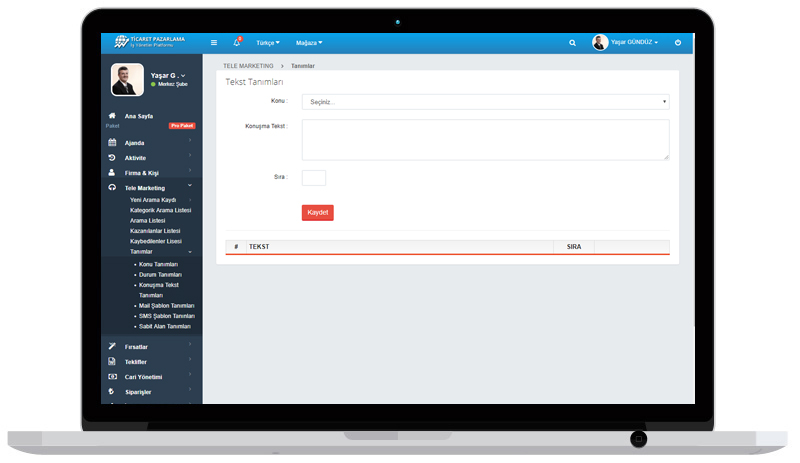
Task: Click the Aktivite history icon
Action: pos(112,158)
